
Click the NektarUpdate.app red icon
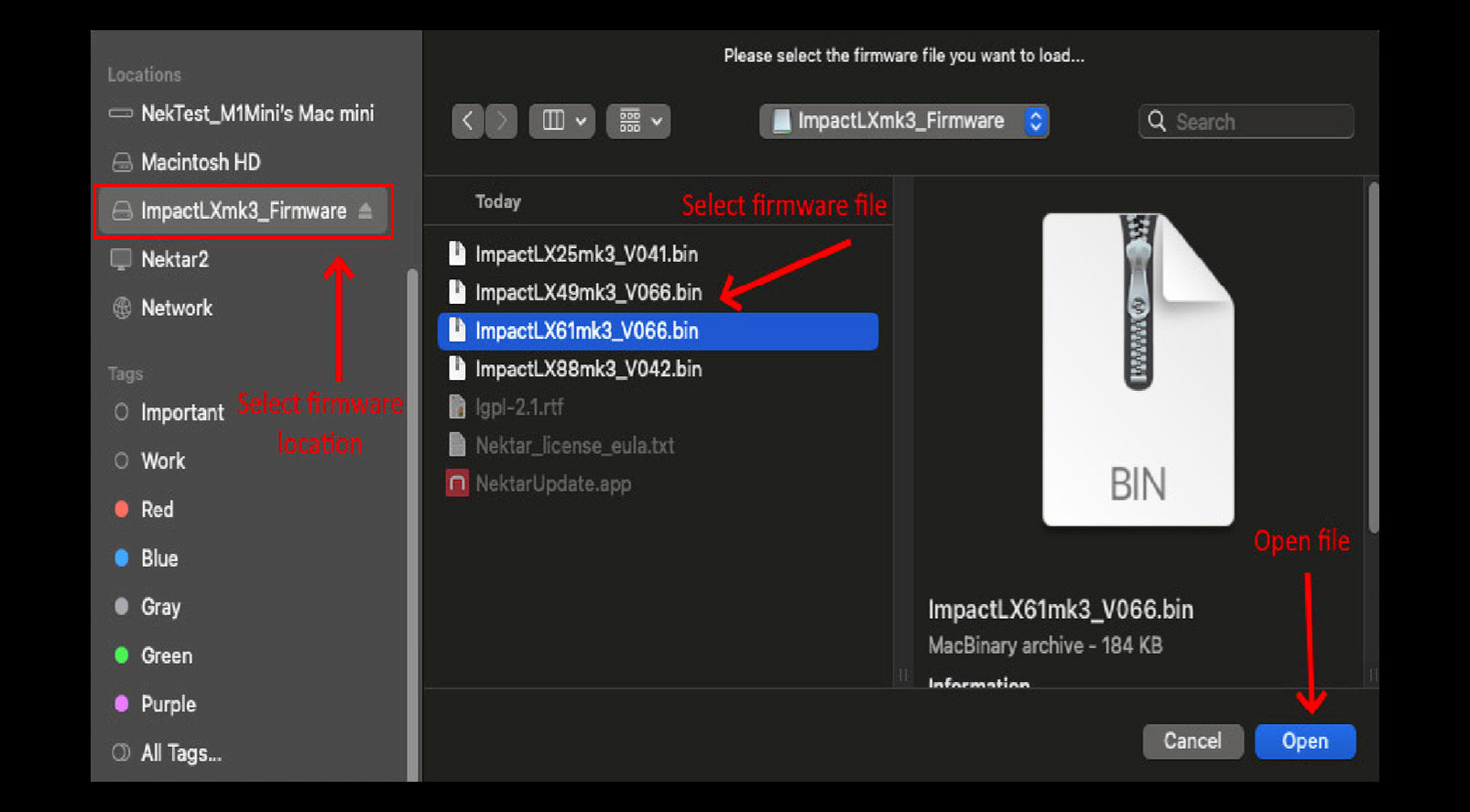[457, 483]
